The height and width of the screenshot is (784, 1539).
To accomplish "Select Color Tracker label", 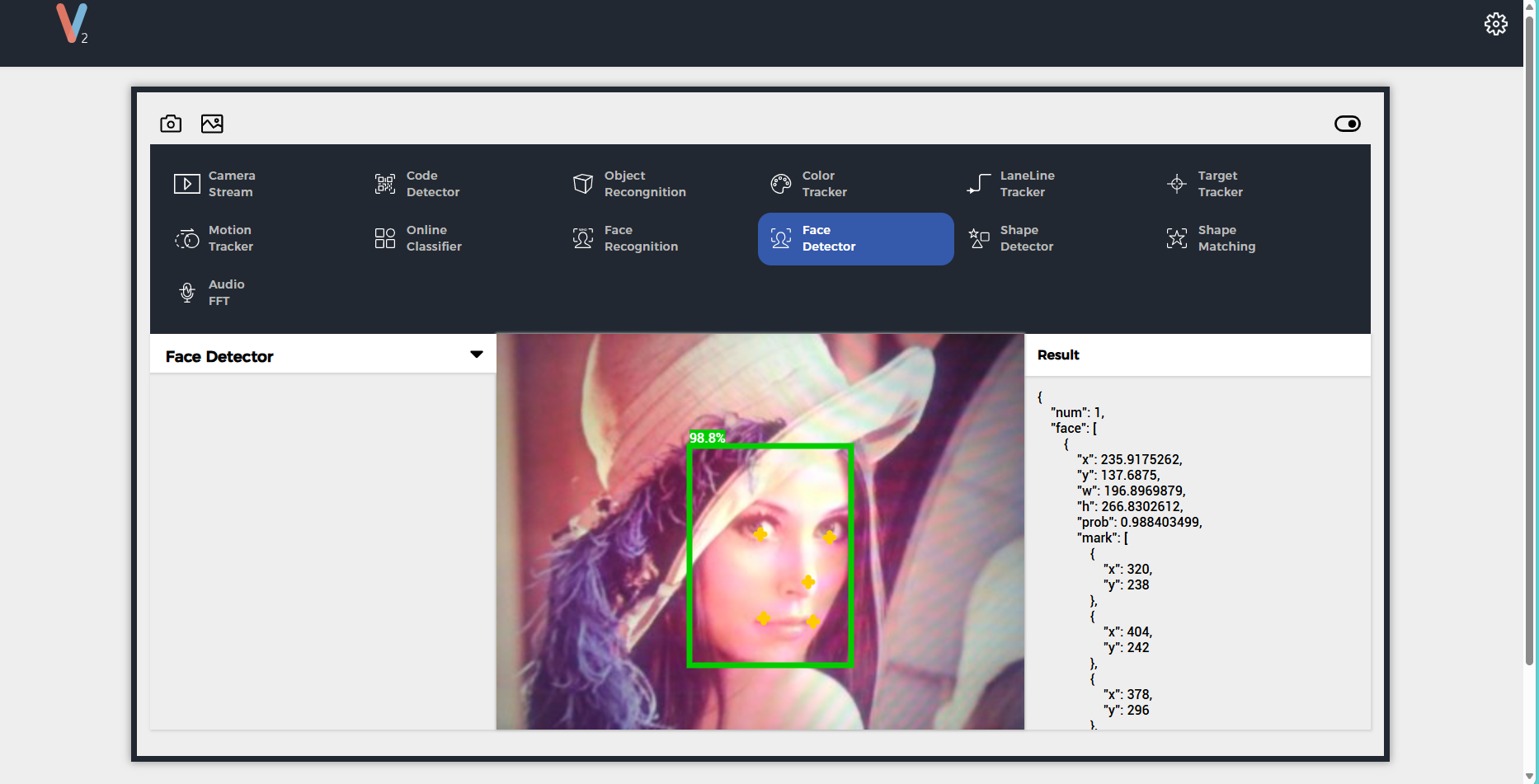I will [825, 184].
